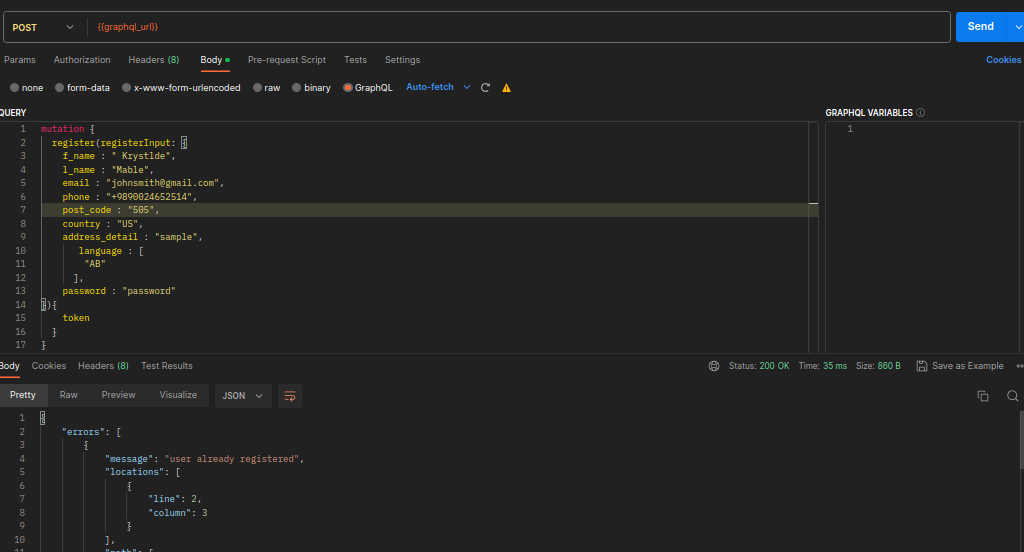Click the address_detail "sample" line
The height and width of the screenshot is (552, 1024).
click(x=132, y=236)
